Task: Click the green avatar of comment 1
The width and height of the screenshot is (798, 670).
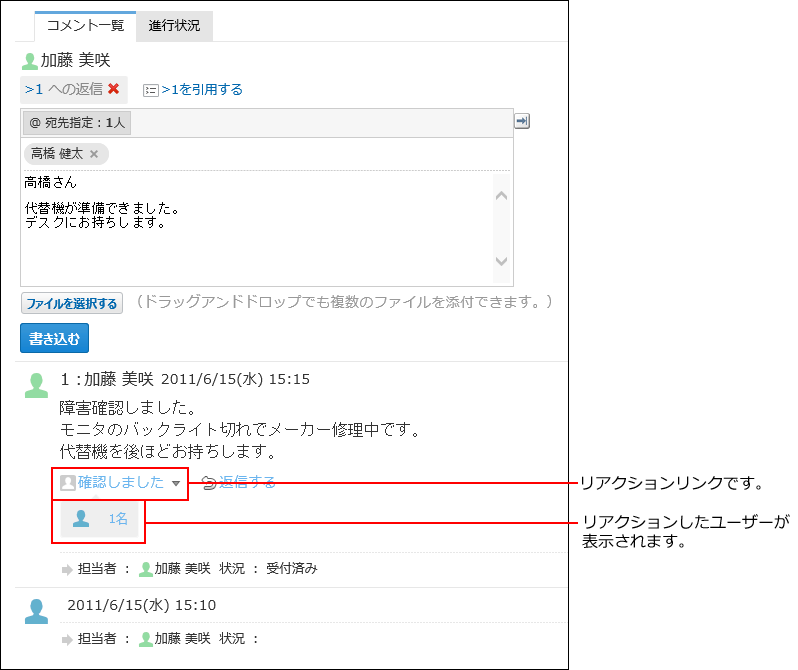Action: (x=36, y=385)
